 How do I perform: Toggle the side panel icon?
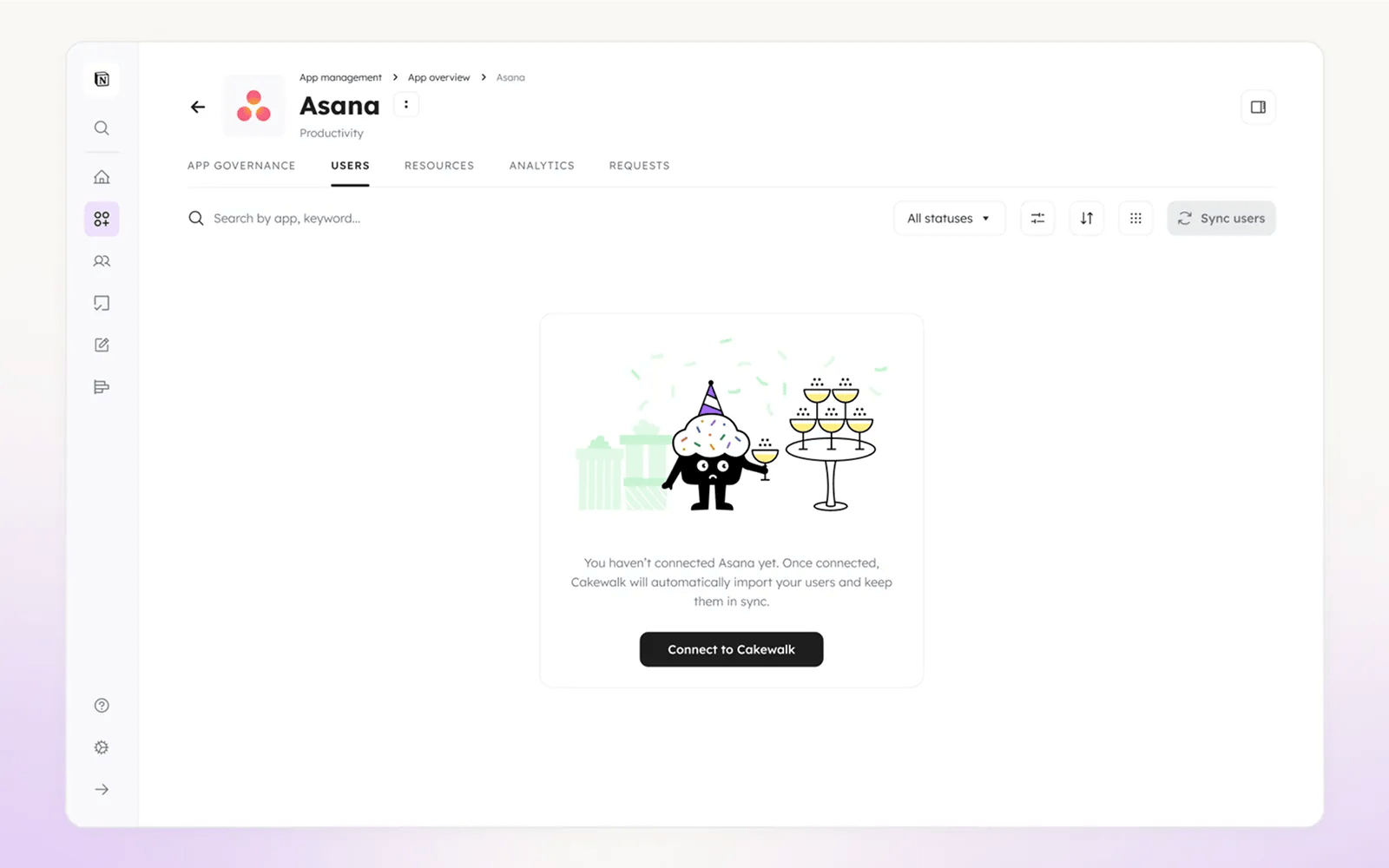1258,107
